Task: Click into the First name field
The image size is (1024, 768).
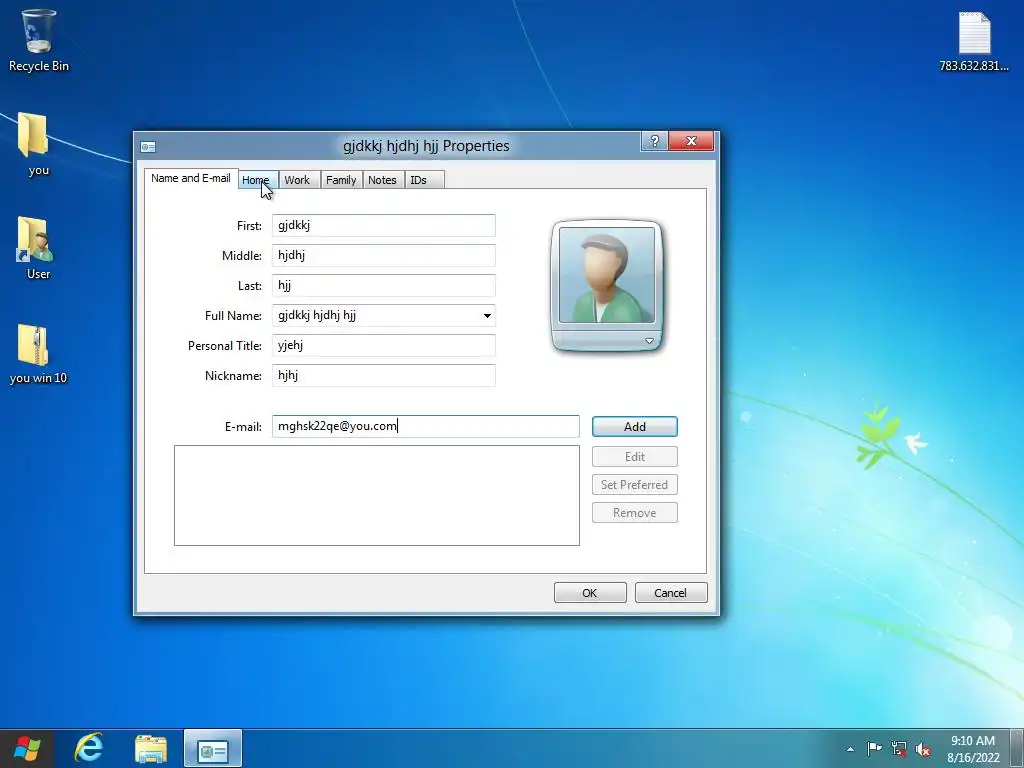Action: pos(383,225)
